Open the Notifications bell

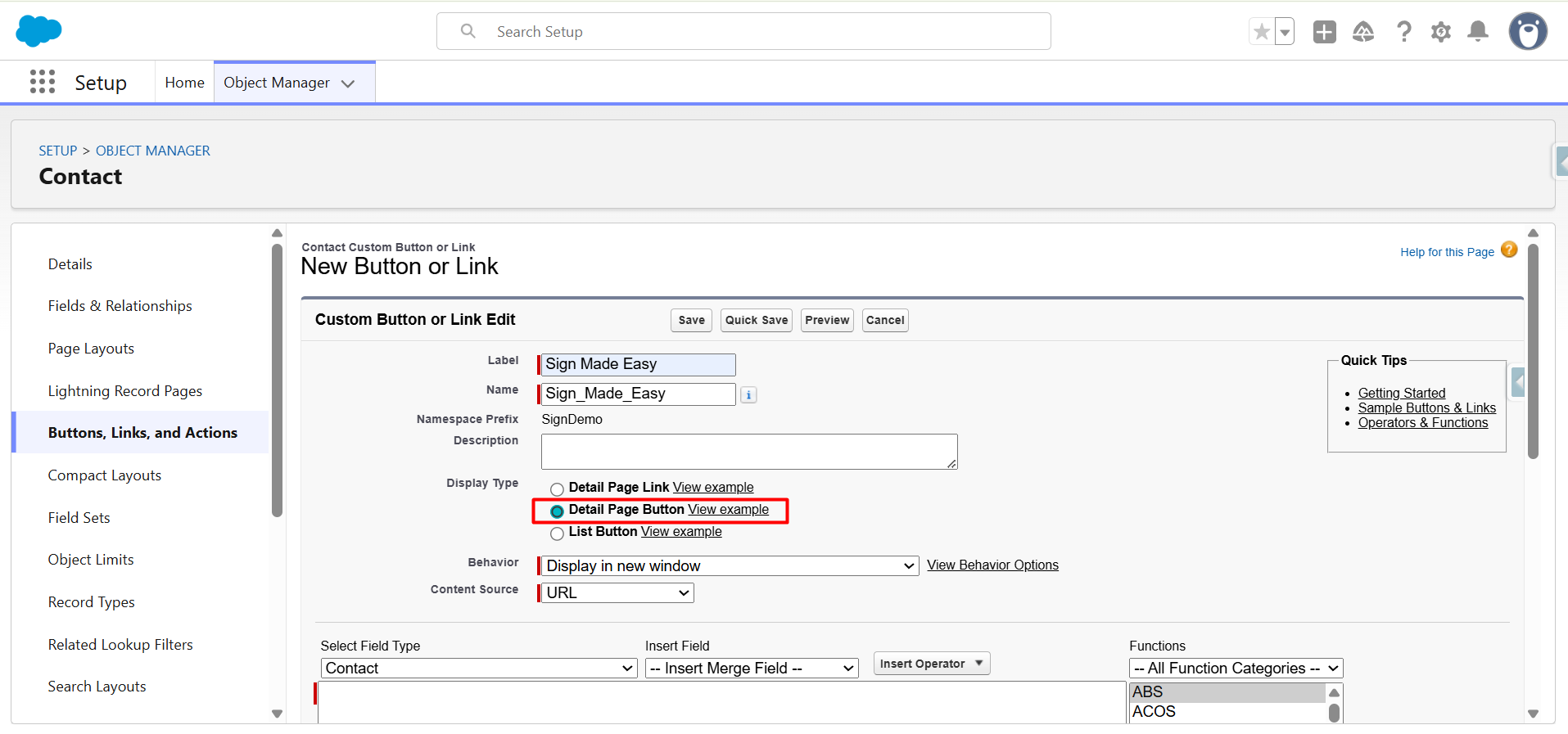click(1478, 32)
